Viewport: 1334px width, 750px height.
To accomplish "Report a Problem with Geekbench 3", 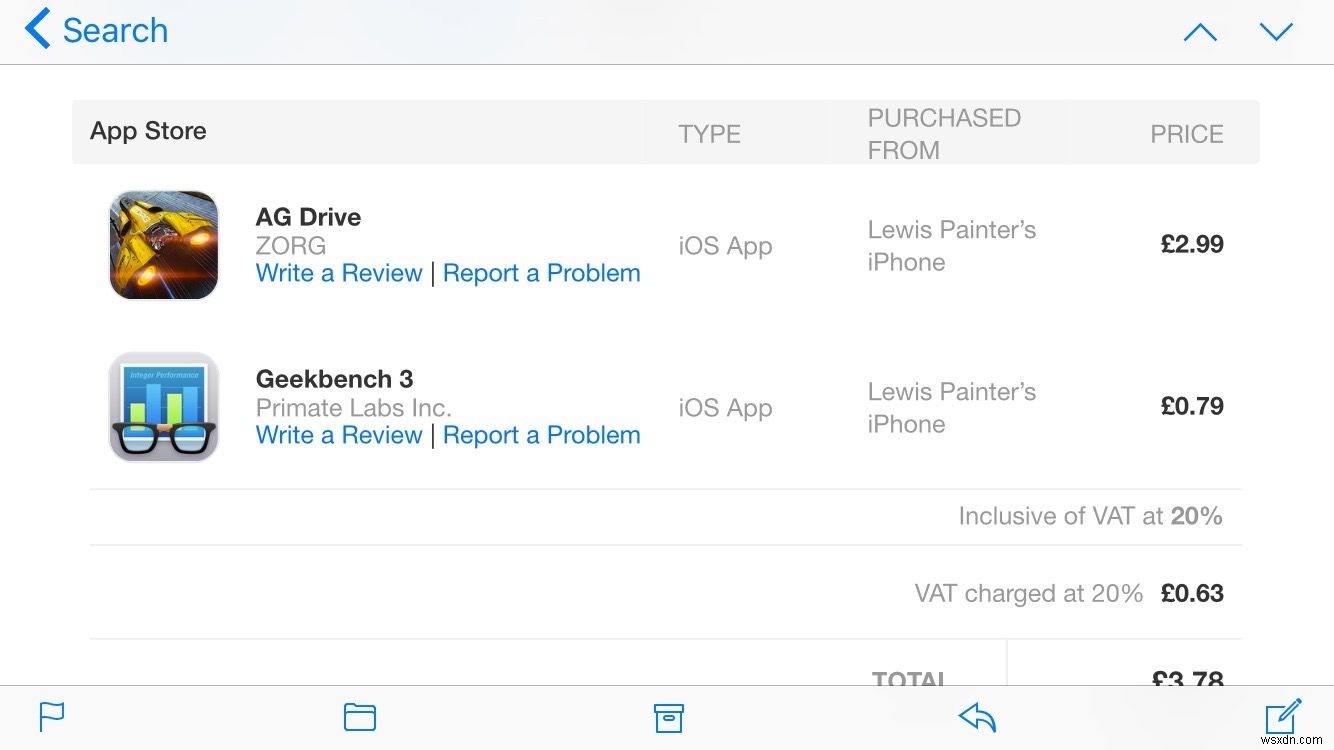I will 541,434.
